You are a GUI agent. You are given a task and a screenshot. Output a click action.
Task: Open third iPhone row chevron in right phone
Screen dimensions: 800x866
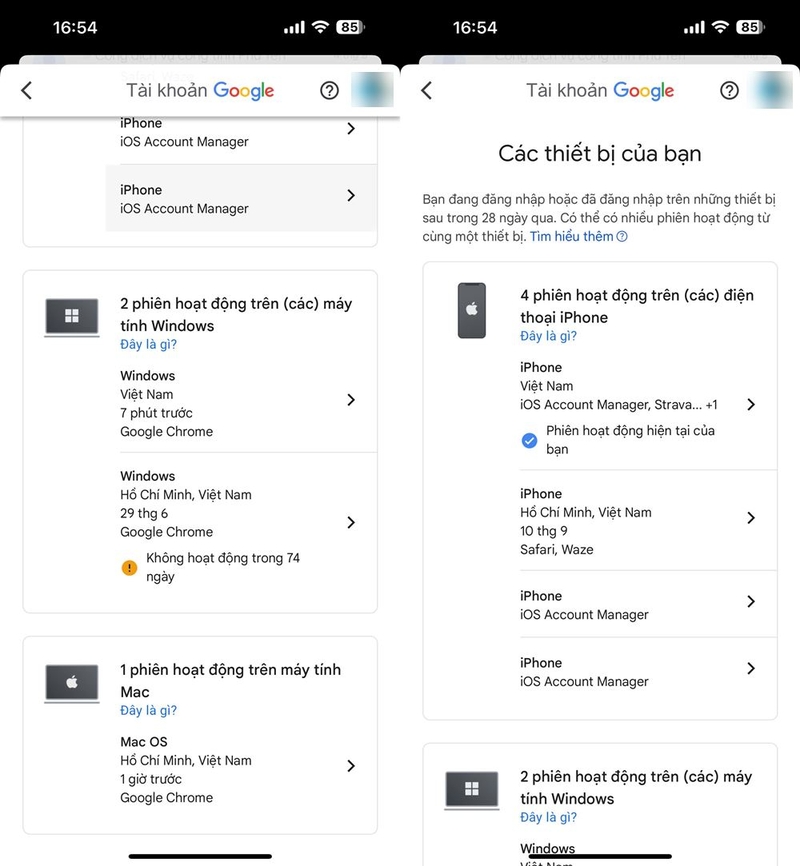751,601
